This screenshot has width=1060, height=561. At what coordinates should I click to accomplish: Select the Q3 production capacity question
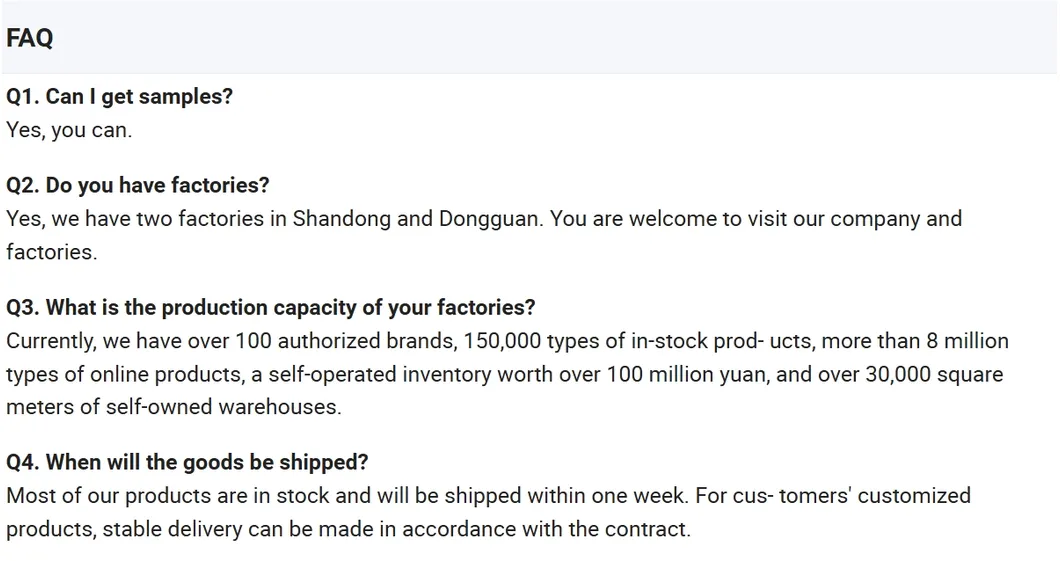point(270,307)
